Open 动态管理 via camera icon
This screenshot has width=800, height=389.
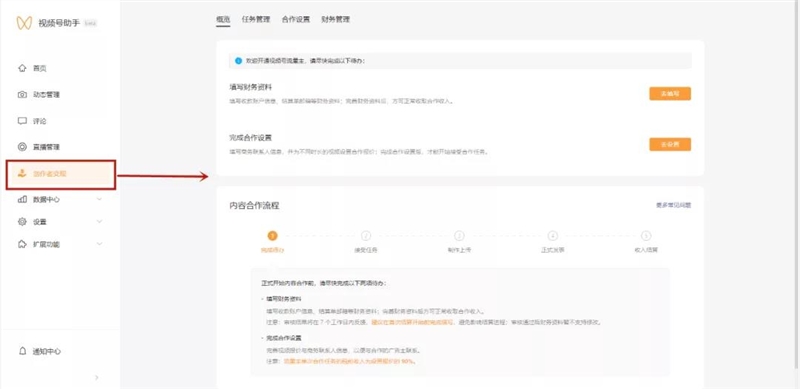(x=22, y=95)
